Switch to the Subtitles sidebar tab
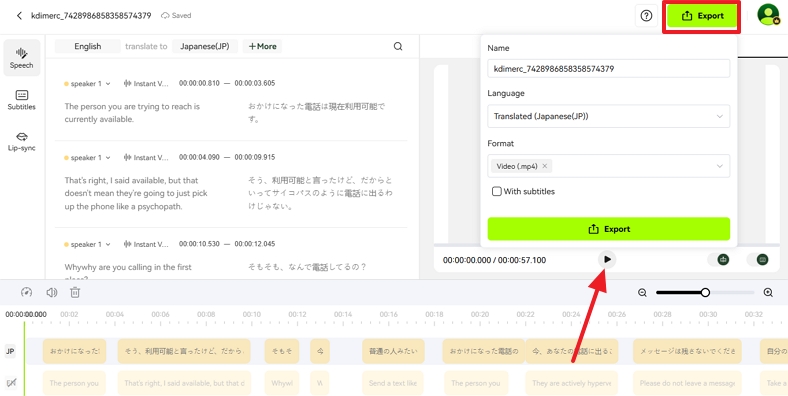The image size is (788, 396). pos(22,100)
